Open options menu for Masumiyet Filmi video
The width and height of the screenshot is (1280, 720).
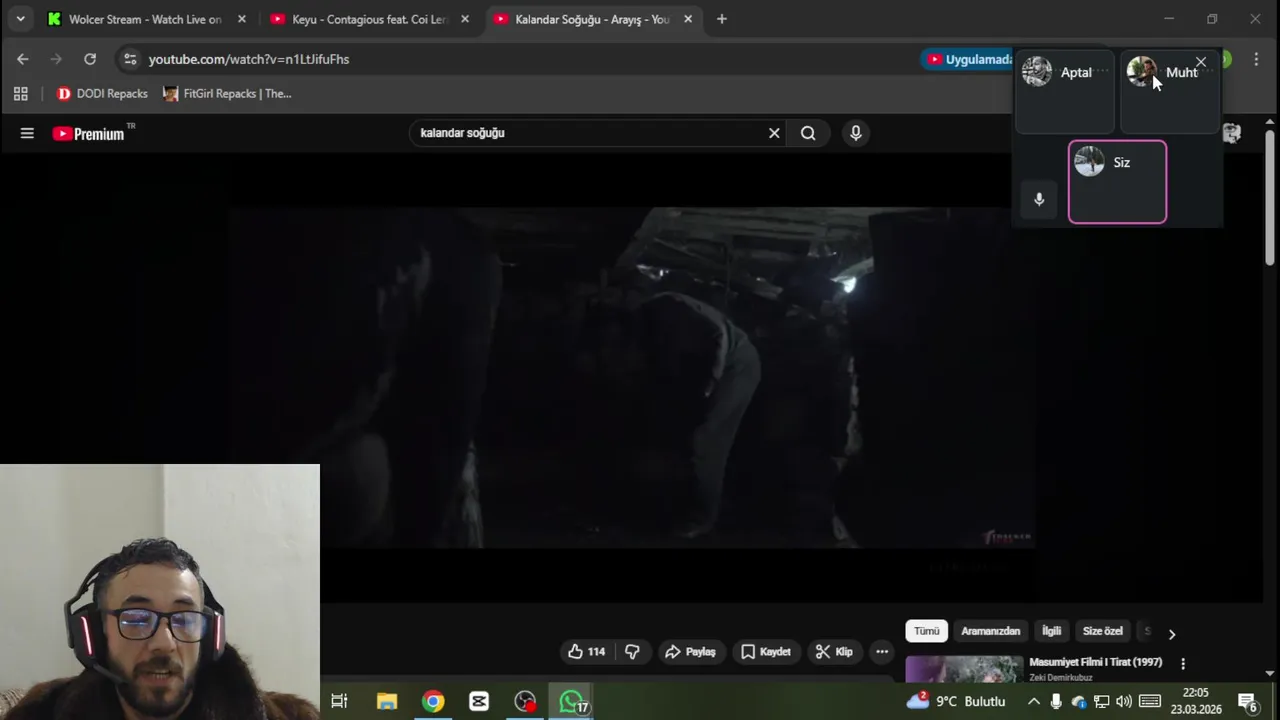point(1183,663)
